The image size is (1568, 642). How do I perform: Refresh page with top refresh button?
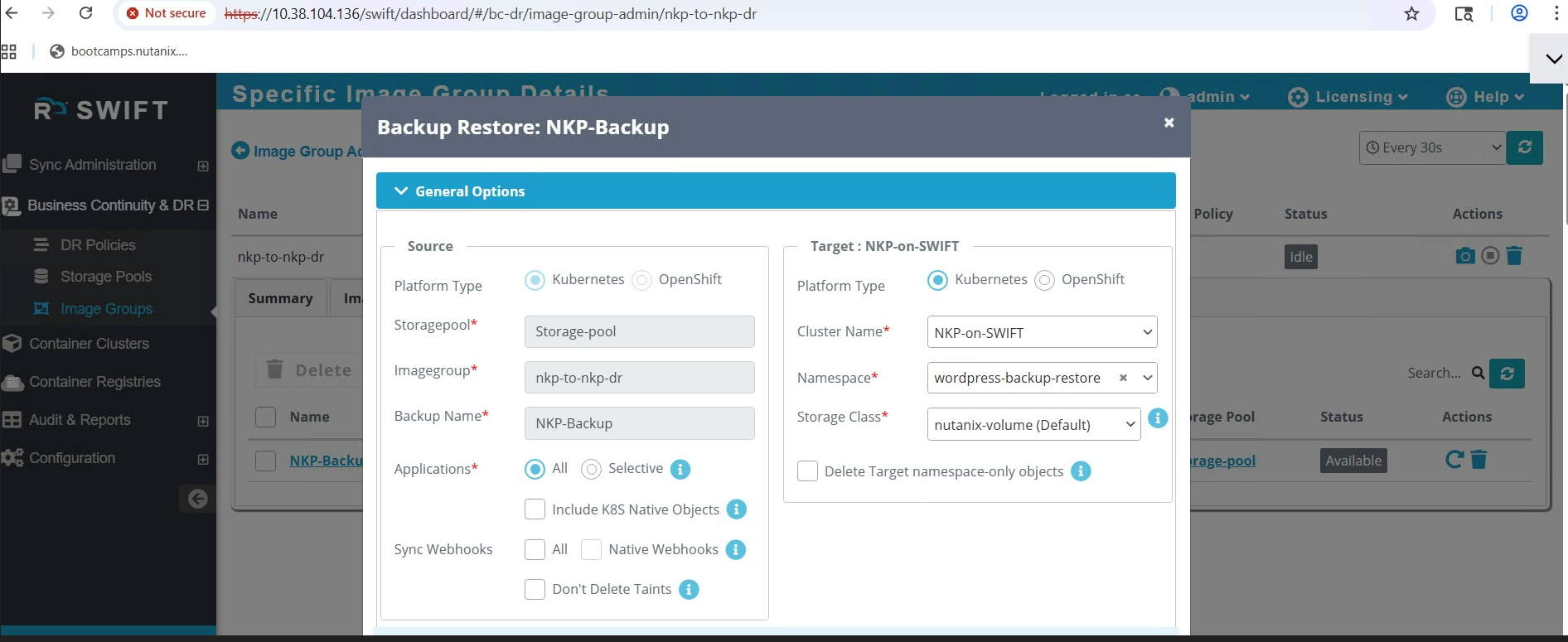click(x=1525, y=147)
